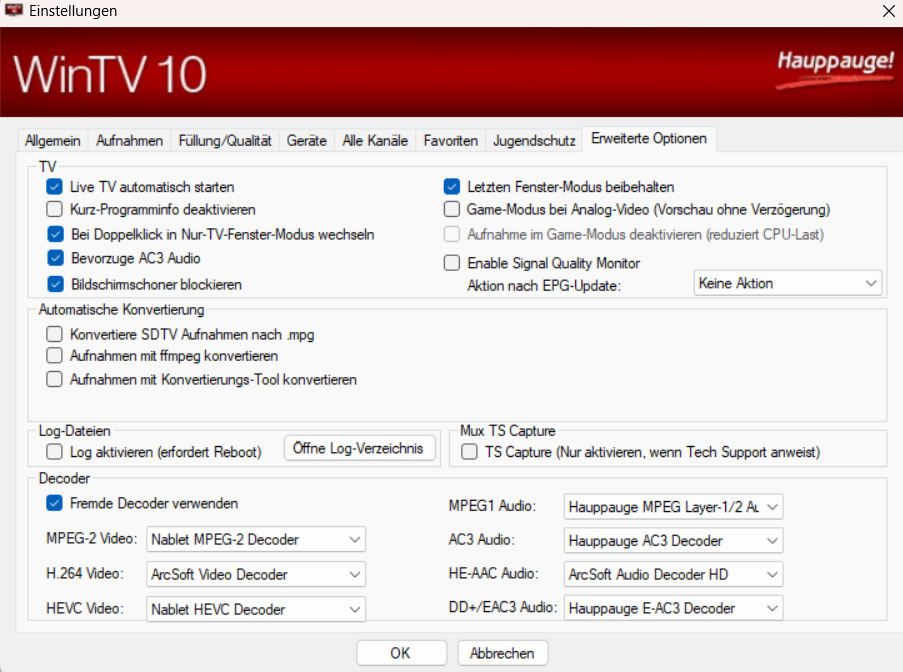Toggle Bei Doppelklick in Nur-TV-Fenster-Modus wechseln
Screen dimensions: 903x672
pos(55,234)
